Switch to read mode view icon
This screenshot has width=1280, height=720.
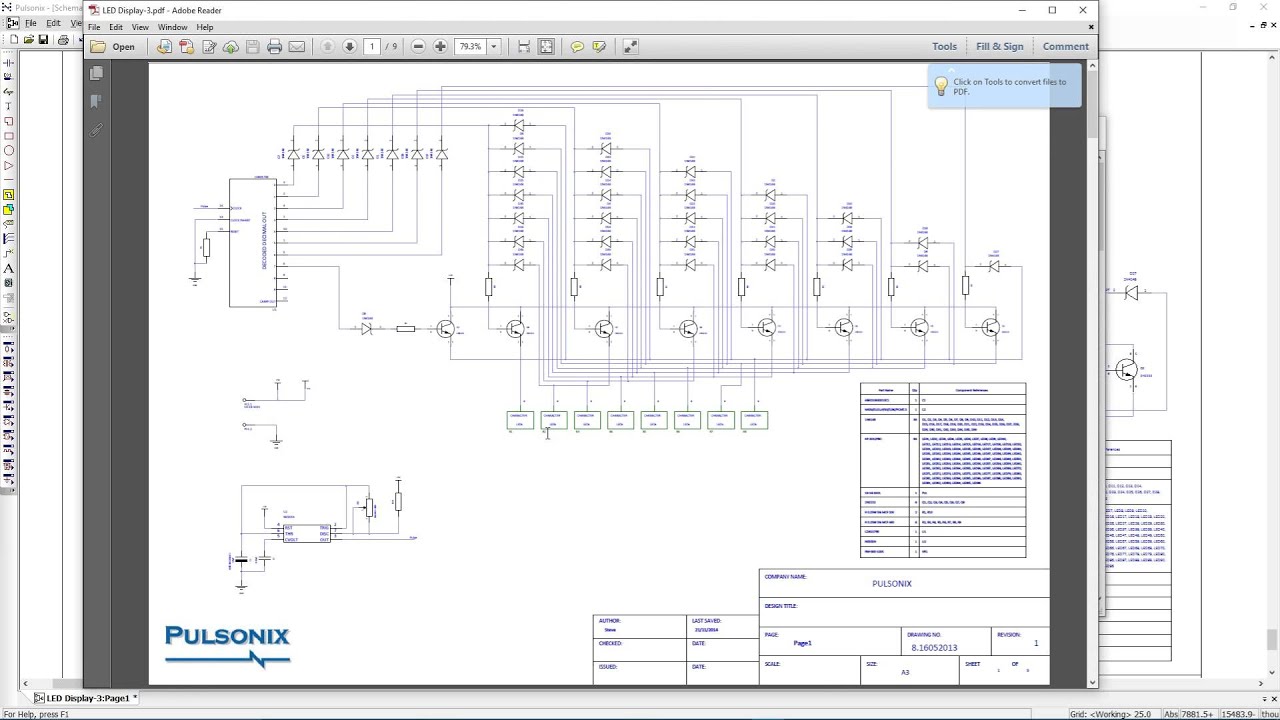(x=631, y=47)
